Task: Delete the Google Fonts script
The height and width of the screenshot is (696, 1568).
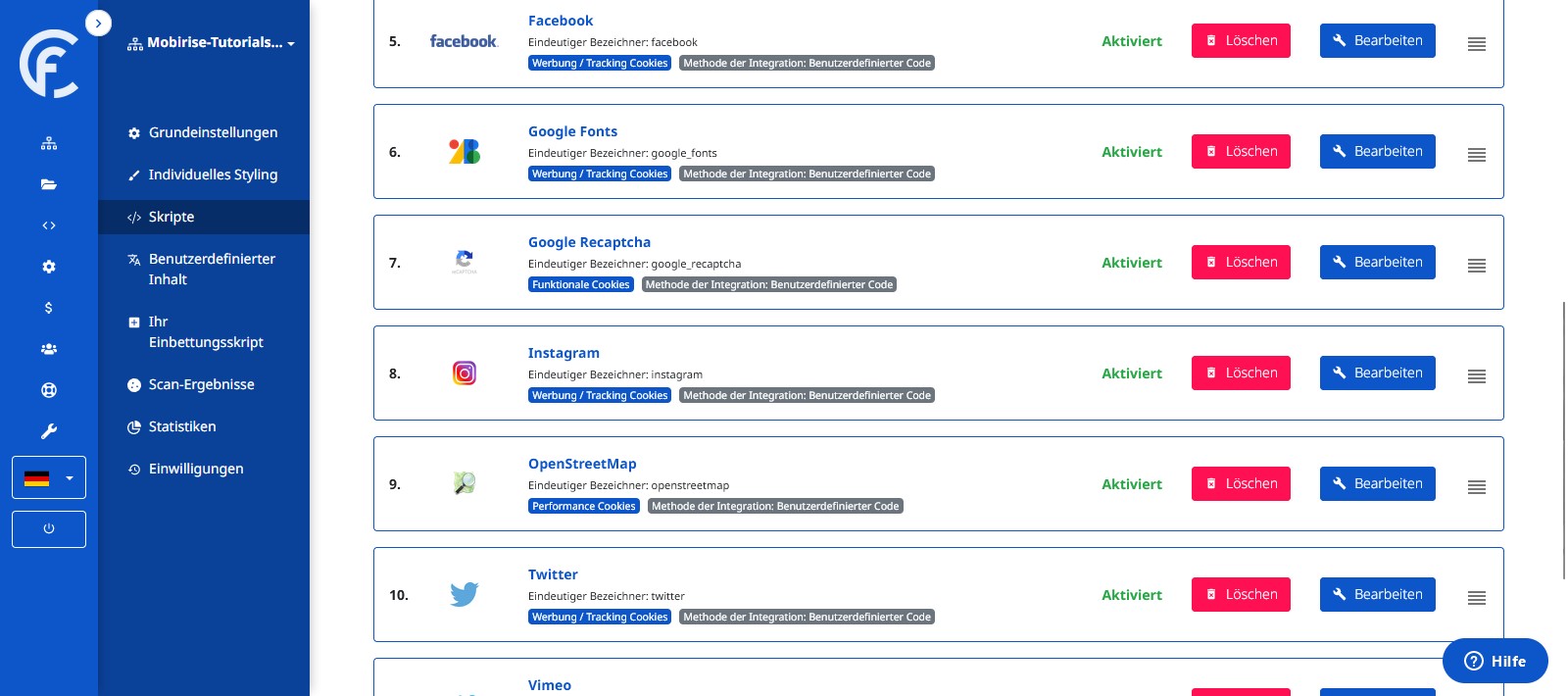Action: (x=1241, y=152)
